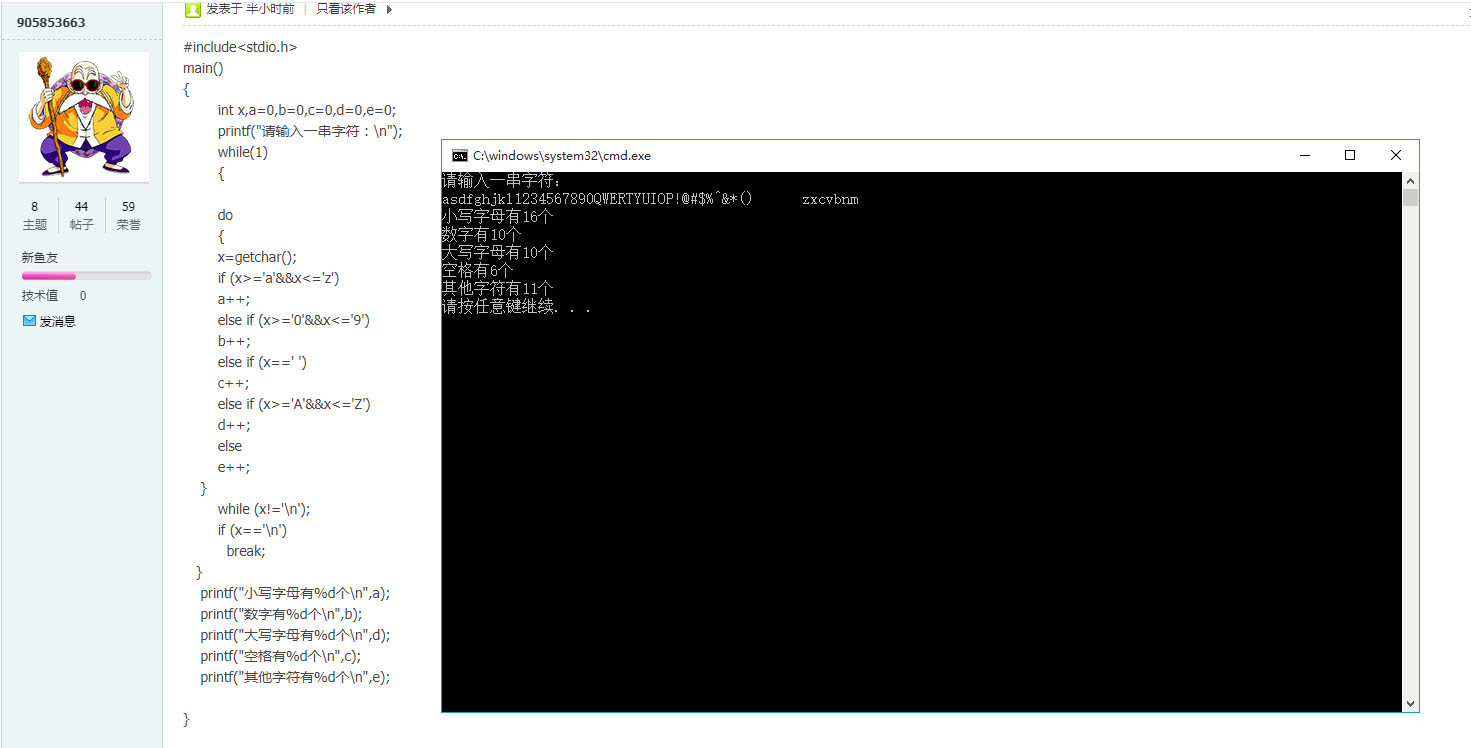Click the code line break;
The image size is (1471, 748).
[x=246, y=551]
